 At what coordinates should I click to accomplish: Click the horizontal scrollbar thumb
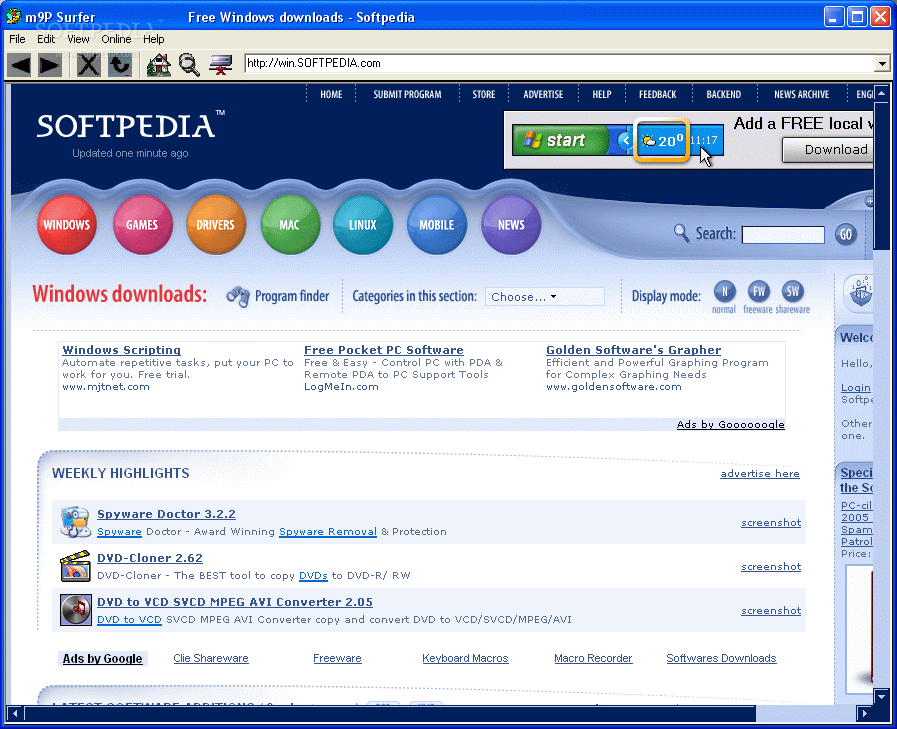(390, 714)
